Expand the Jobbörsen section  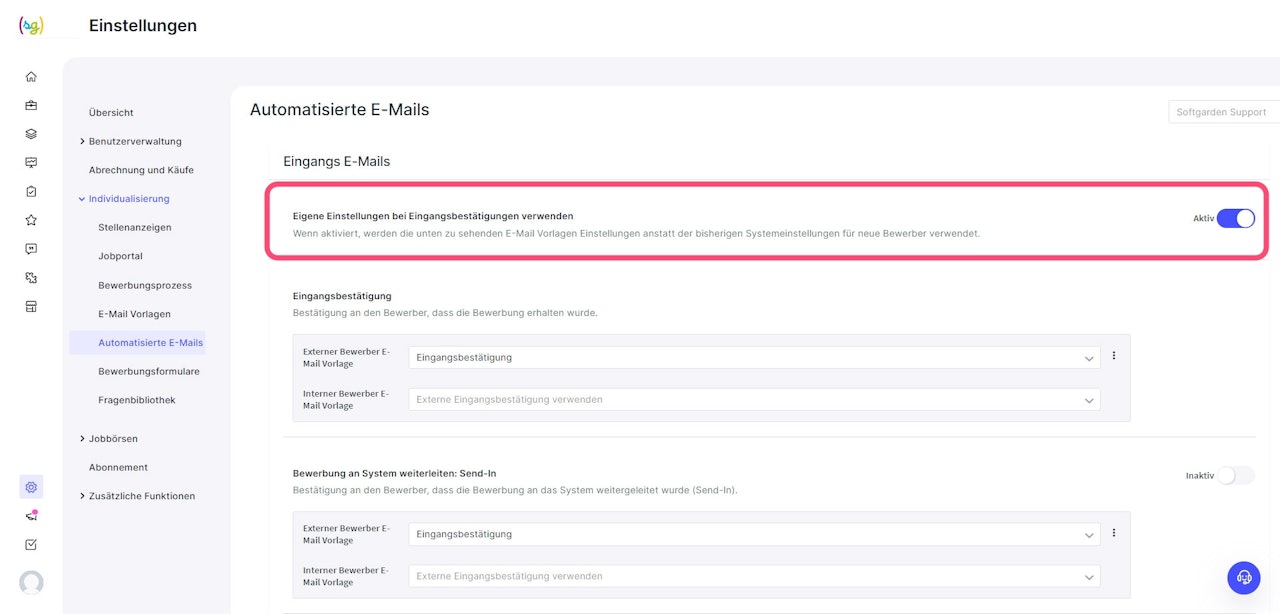[109, 438]
